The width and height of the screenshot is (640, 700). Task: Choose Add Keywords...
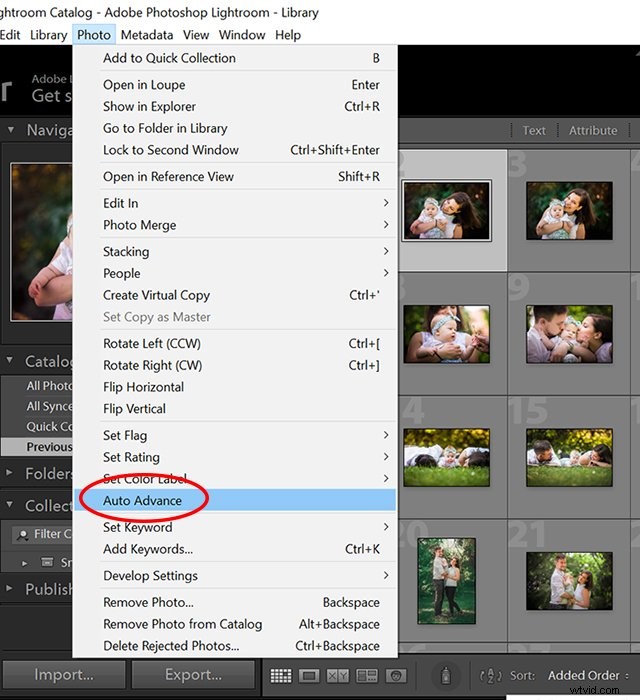pyautogui.click(x=235, y=549)
